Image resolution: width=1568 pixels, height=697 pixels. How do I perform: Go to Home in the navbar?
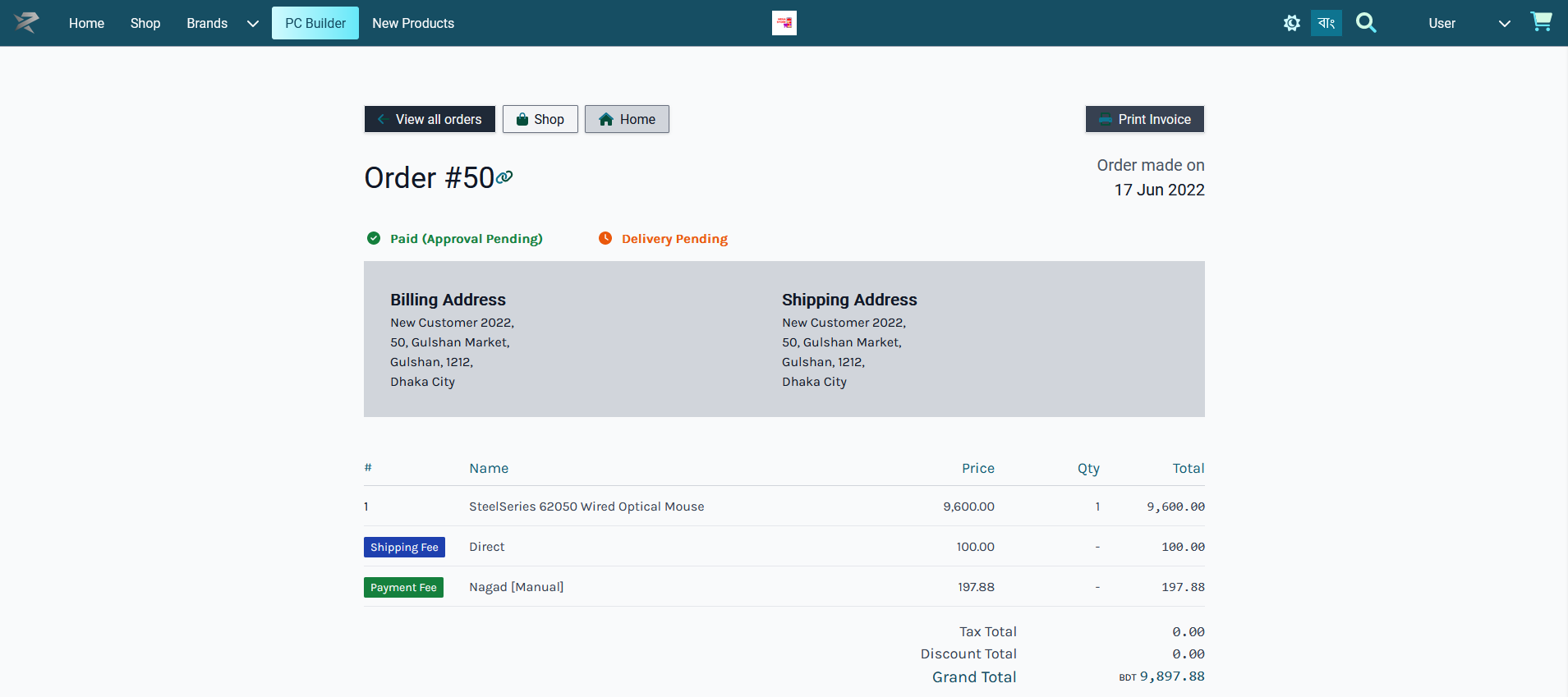tap(86, 23)
